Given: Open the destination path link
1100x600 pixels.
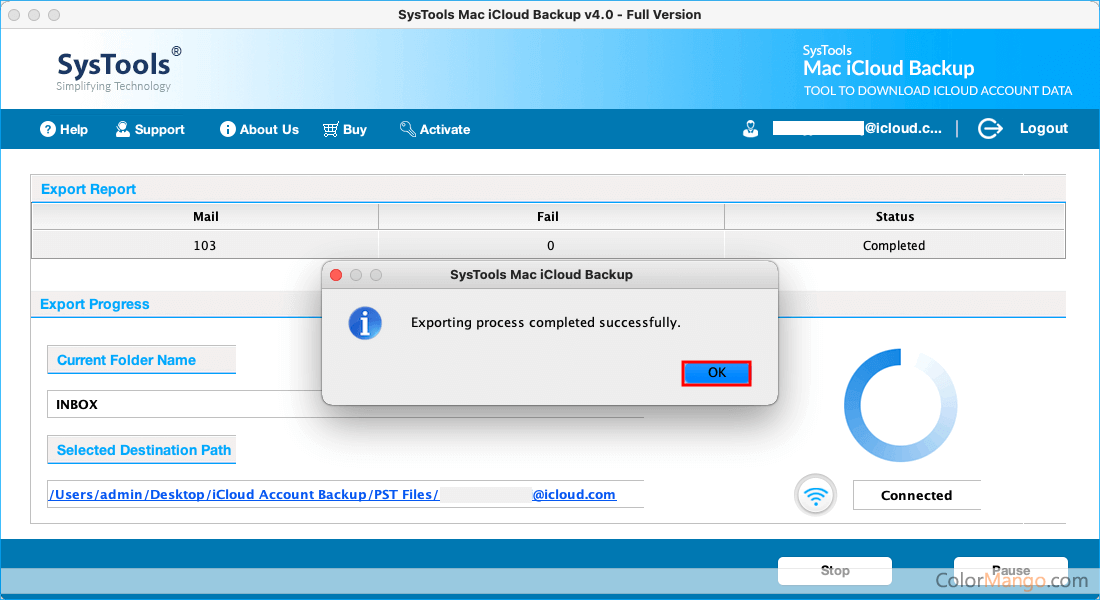Looking at the screenshot, I should 333,495.
